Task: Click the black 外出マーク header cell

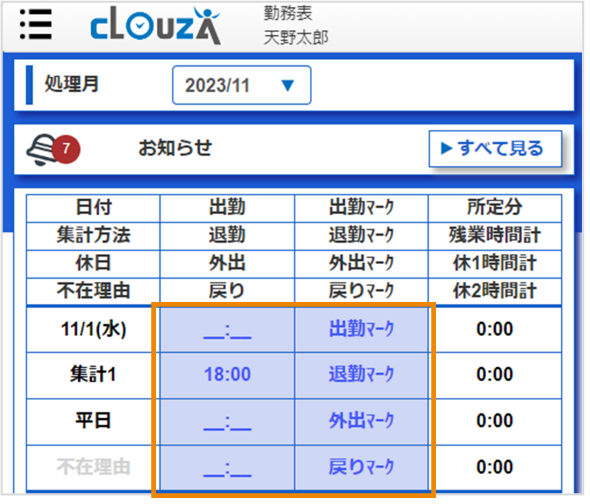Action: (361, 263)
